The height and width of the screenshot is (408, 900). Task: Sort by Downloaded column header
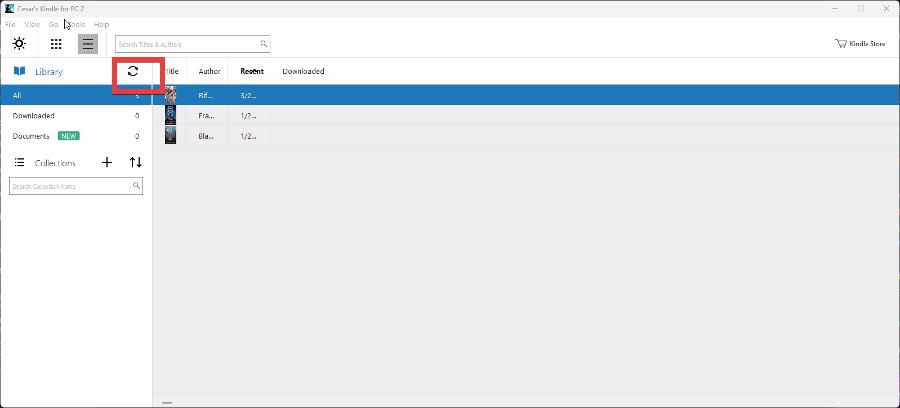click(x=303, y=71)
